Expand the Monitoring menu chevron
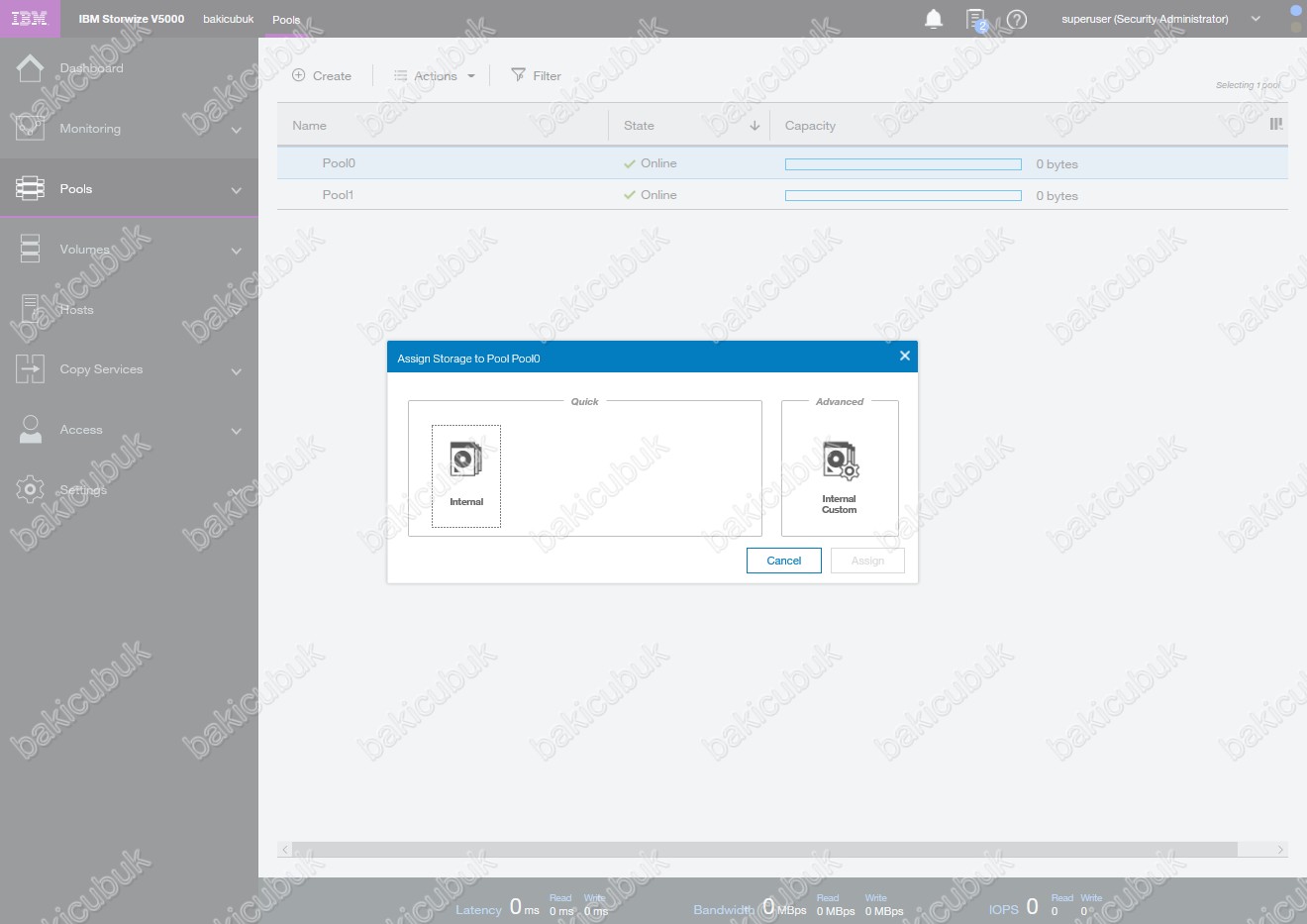Image resolution: width=1307 pixels, height=924 pixels. click(x=236, y=131)
